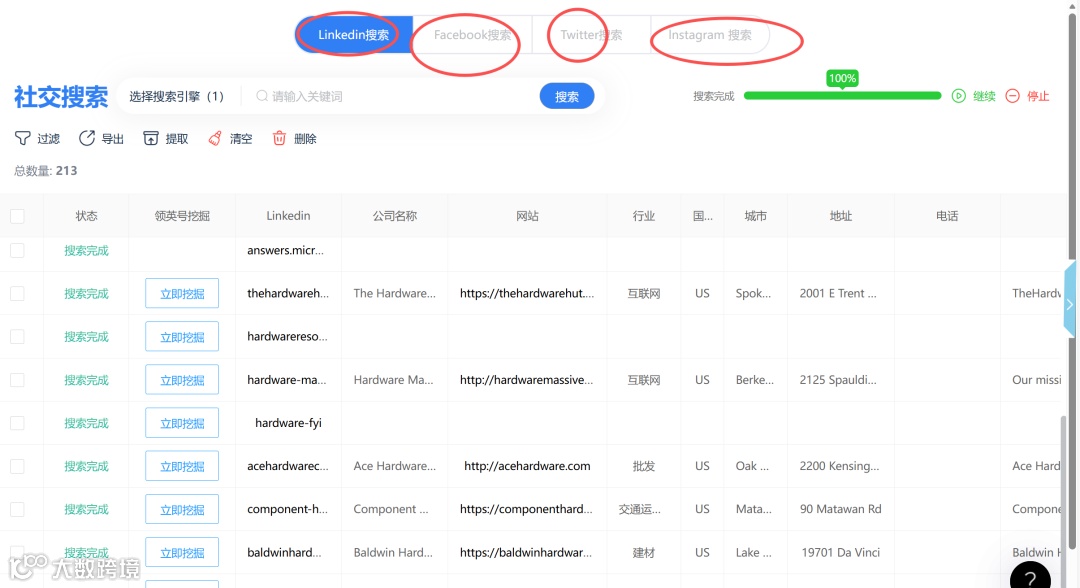Click the 交通运... industry cell
Screen dimensions: 1080x588
tap(639, 510)
